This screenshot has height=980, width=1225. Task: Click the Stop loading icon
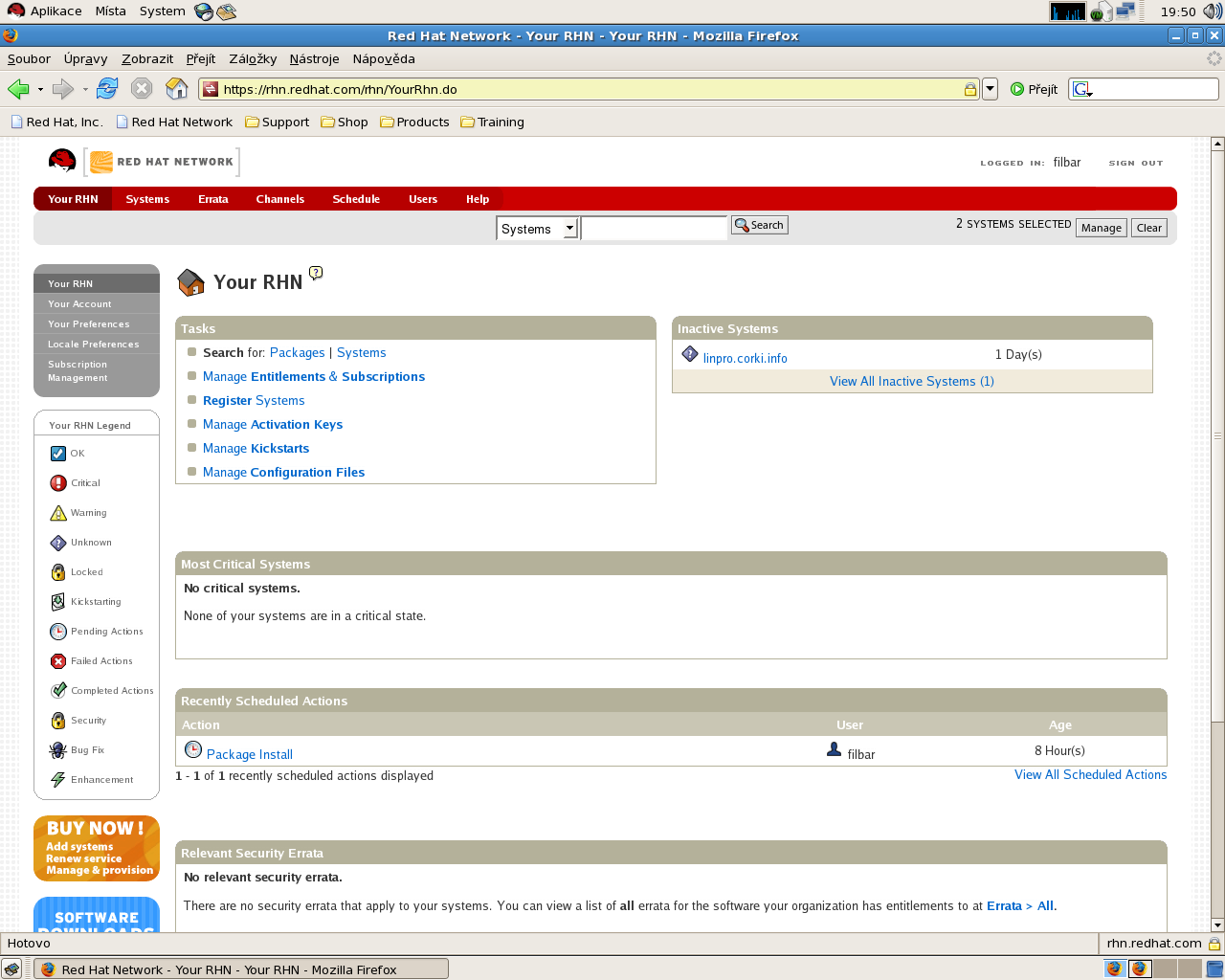tap(142, 88)
